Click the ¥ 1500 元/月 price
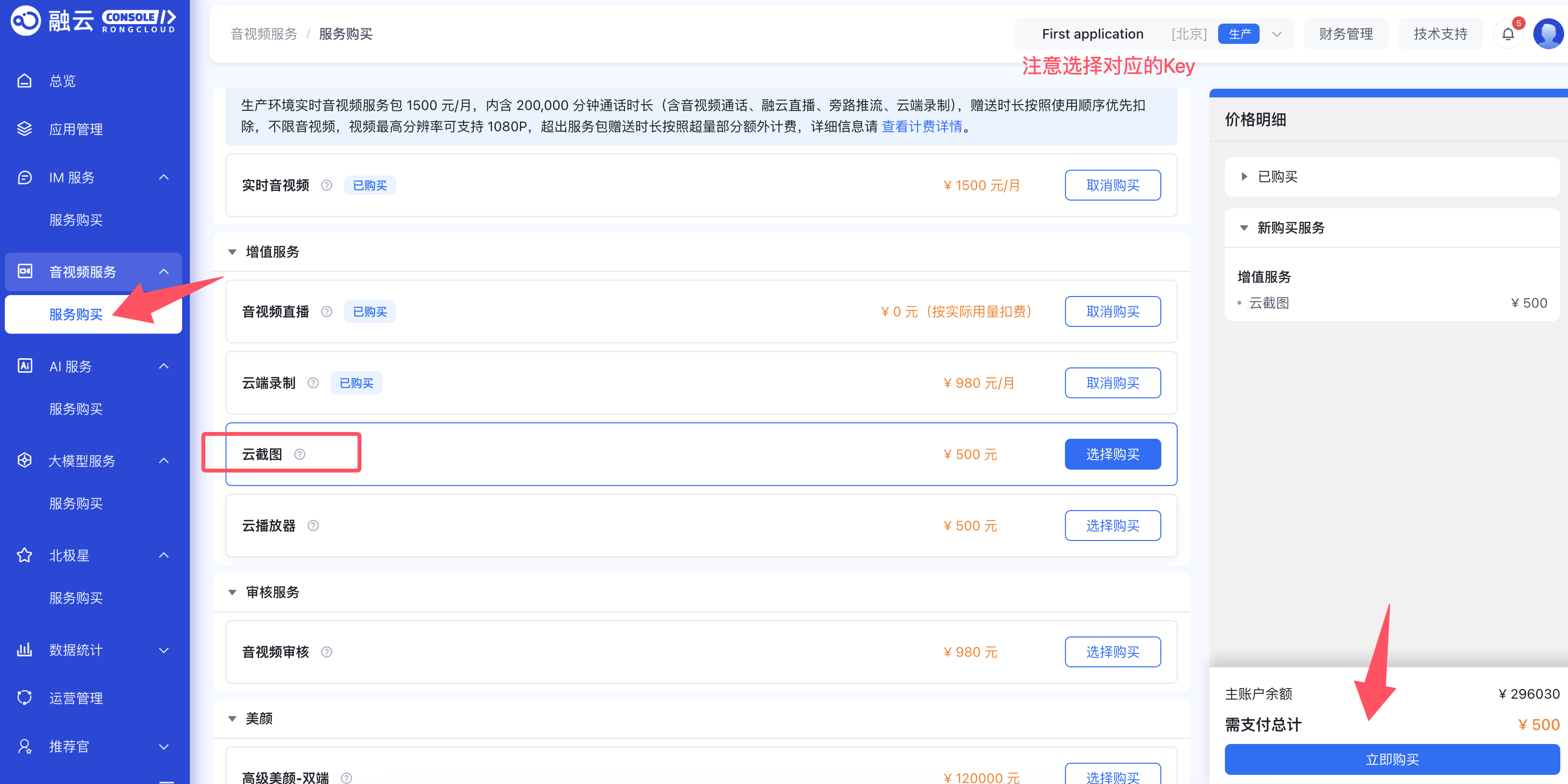 click(981, 185)
